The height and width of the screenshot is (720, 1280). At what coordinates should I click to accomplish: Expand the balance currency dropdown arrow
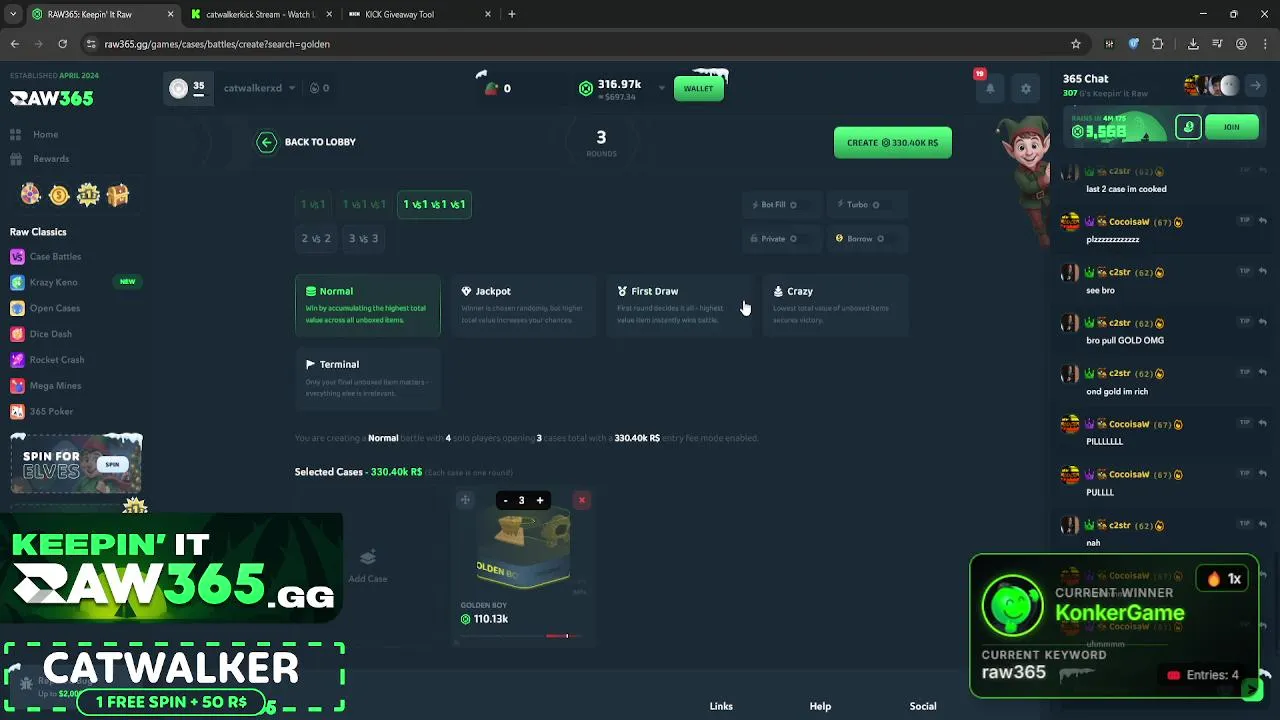(661, 88)
